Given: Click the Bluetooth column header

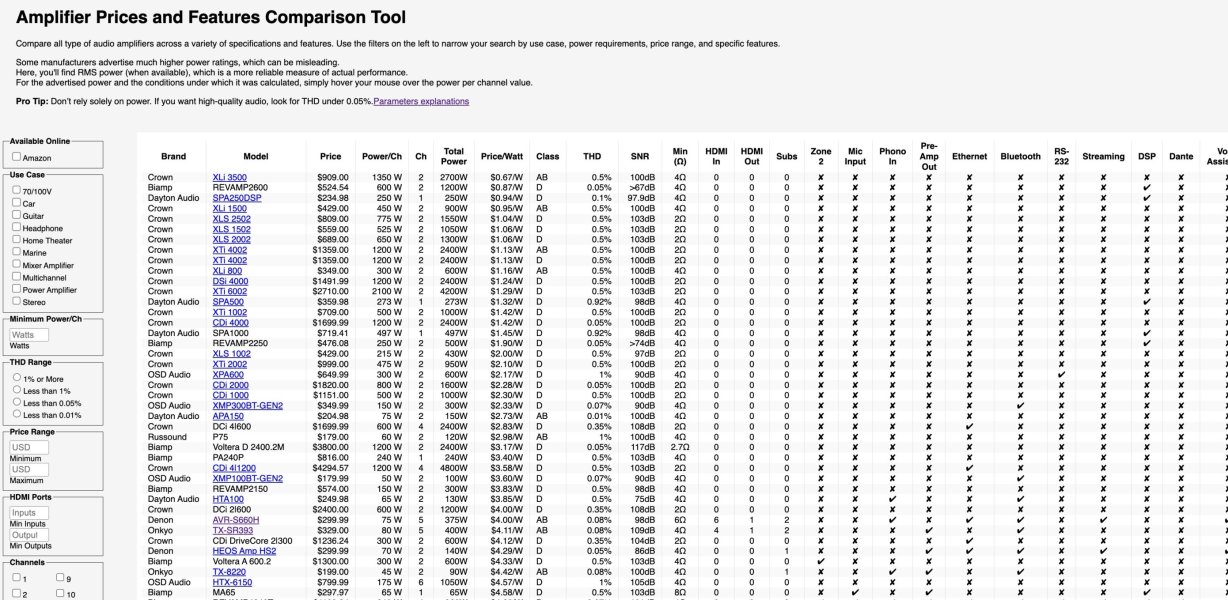Looking at the screenshot, I should click(x=1020, y=156).
